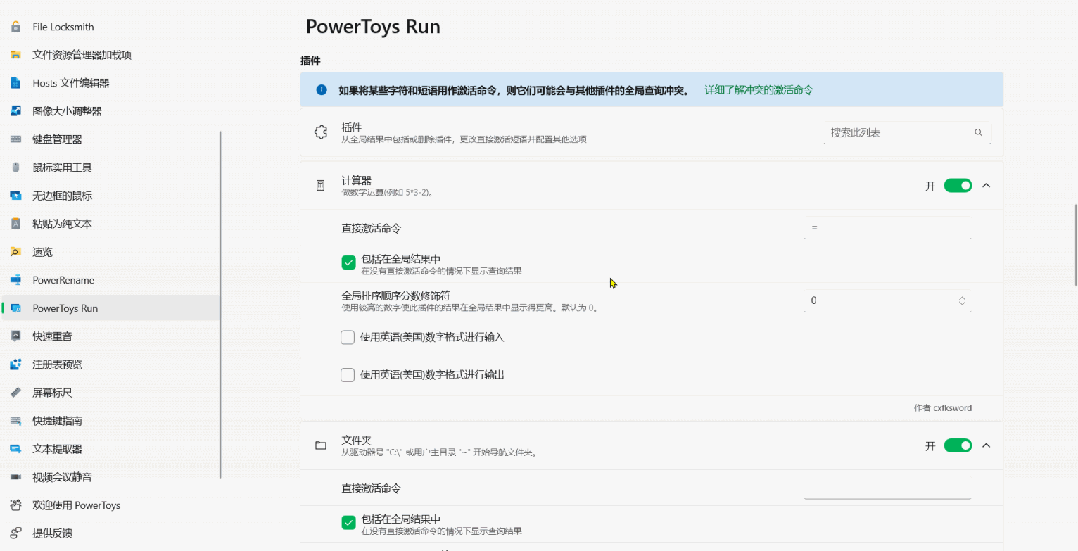Click the 文件夹 直接激活命令 input field
The height and width of the screenshot is (551, 1078).
[888, 488]
